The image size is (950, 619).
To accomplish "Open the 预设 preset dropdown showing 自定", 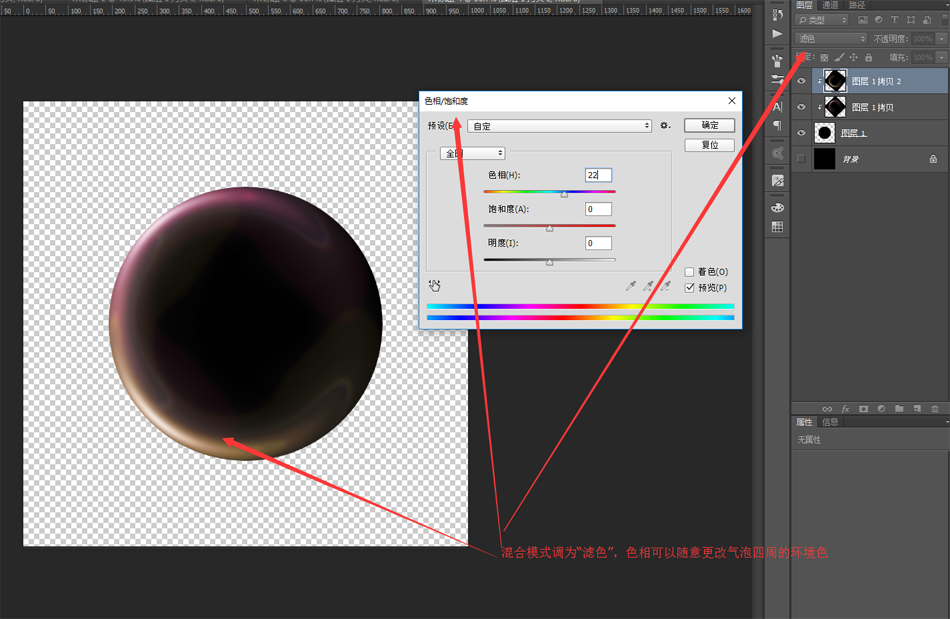I will [x=559, y=126].
